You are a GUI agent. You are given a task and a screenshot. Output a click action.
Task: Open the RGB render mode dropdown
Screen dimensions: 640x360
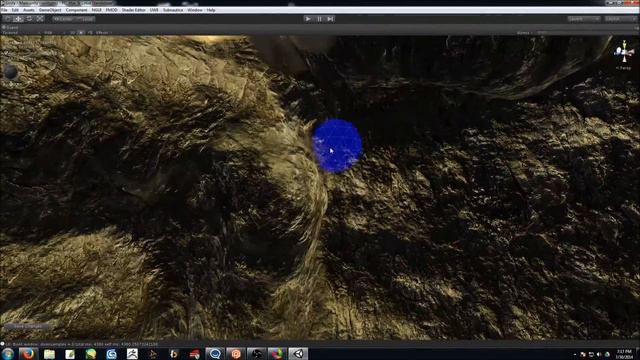pyautogui.click(x=55, y=33)
